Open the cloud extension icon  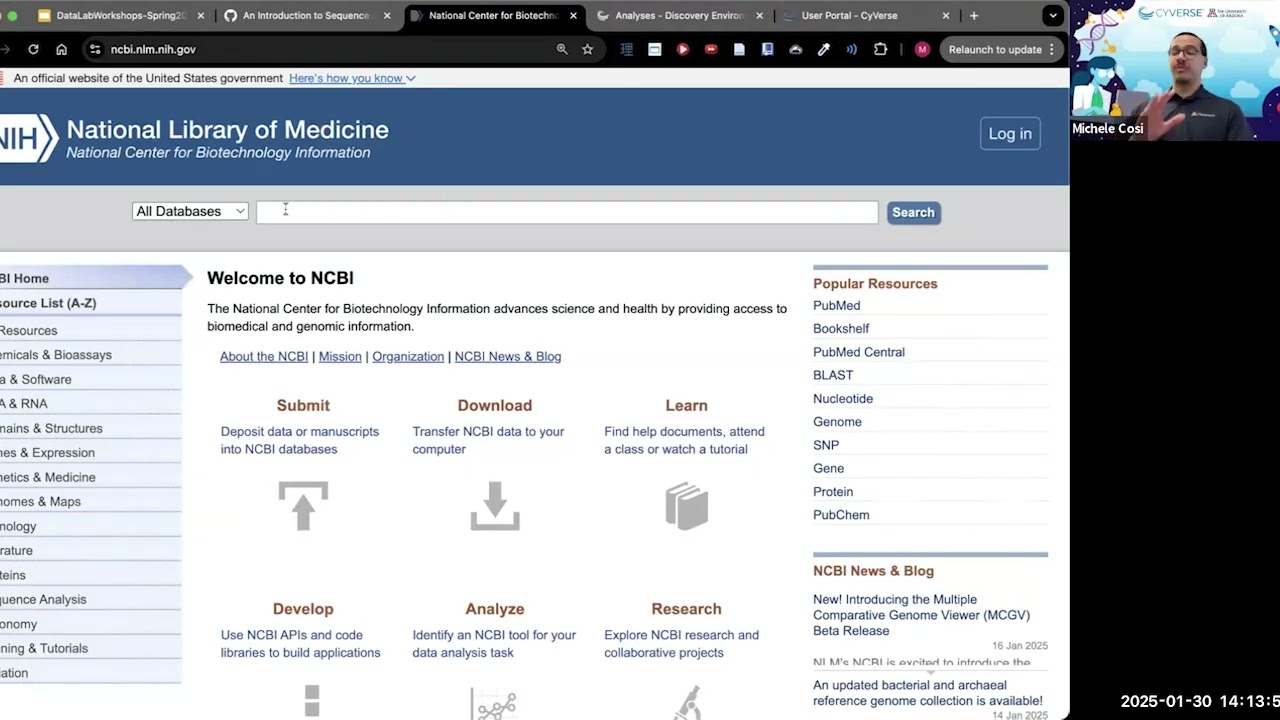point(796,49)
